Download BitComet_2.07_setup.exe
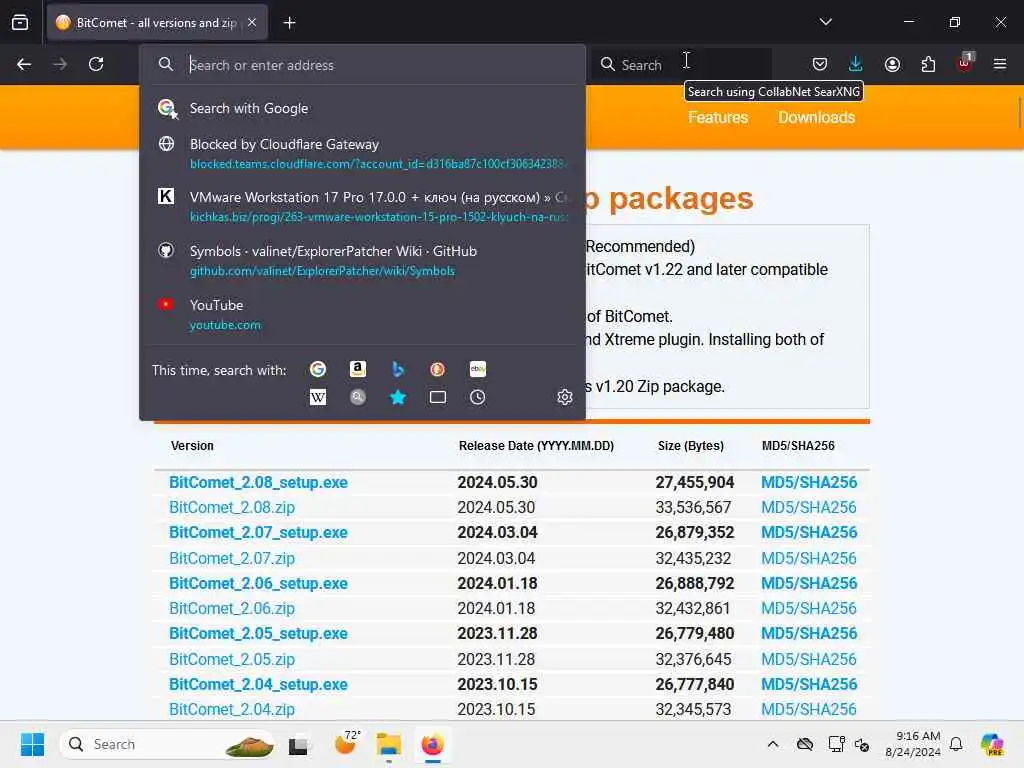1024x768 pixels. [x=259, y=532]
